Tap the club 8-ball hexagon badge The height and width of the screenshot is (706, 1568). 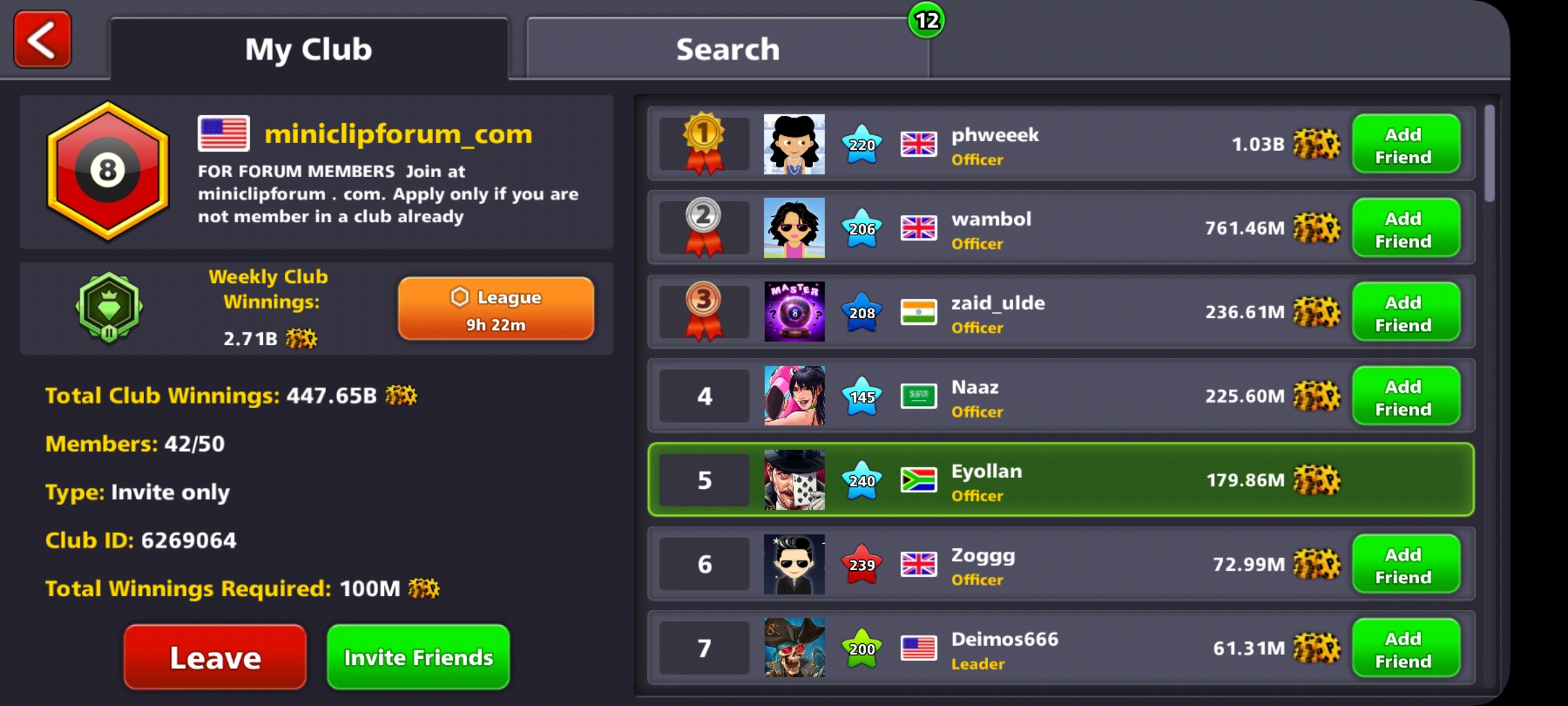tap(108, 171)
